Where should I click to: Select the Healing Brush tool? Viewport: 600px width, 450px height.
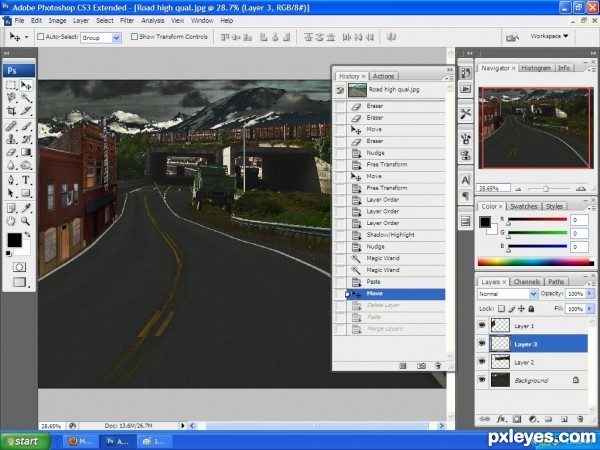(x=11, y=126)
